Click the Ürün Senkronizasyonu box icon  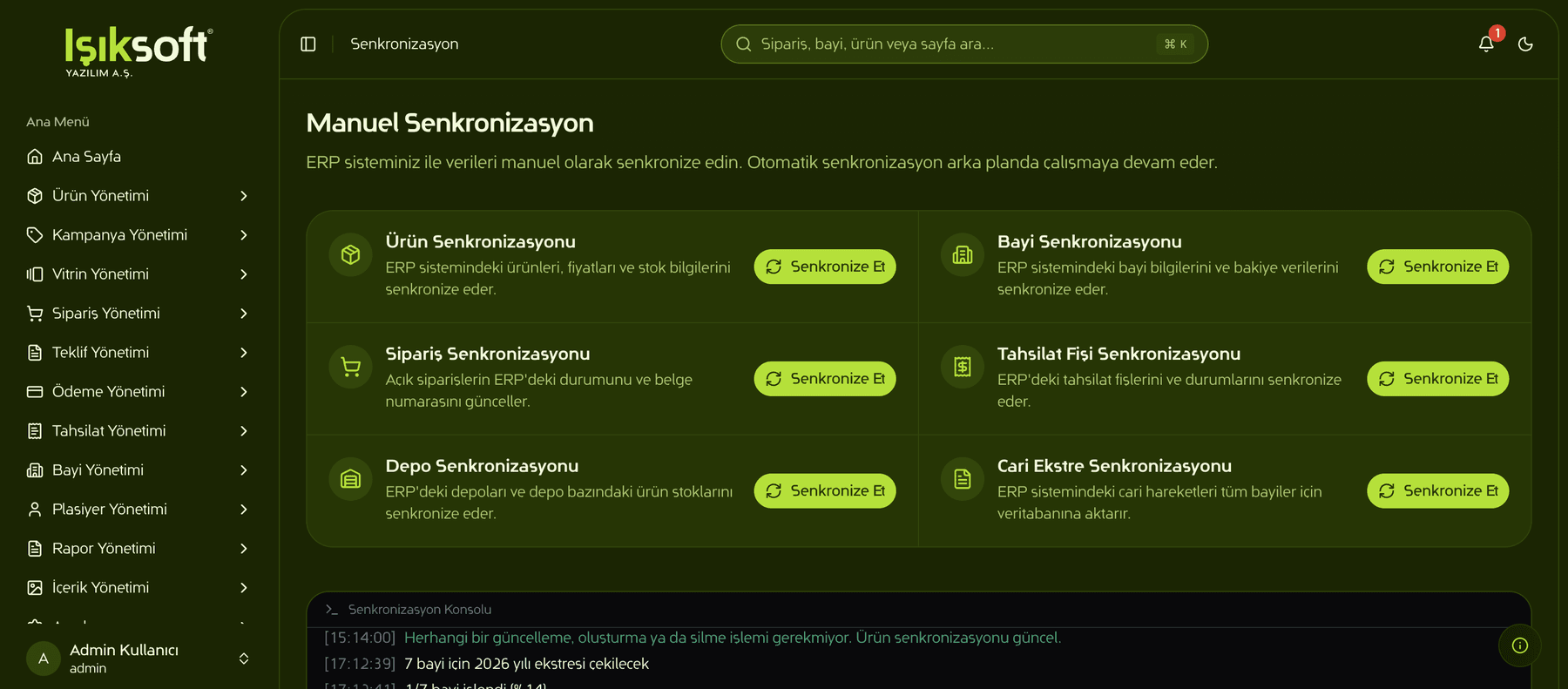[x=351, y=254]
